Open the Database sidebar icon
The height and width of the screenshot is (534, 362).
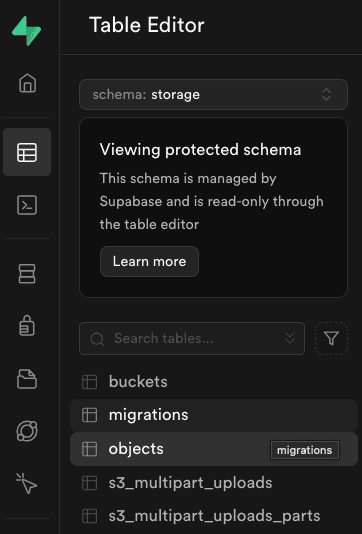(27, 273)
